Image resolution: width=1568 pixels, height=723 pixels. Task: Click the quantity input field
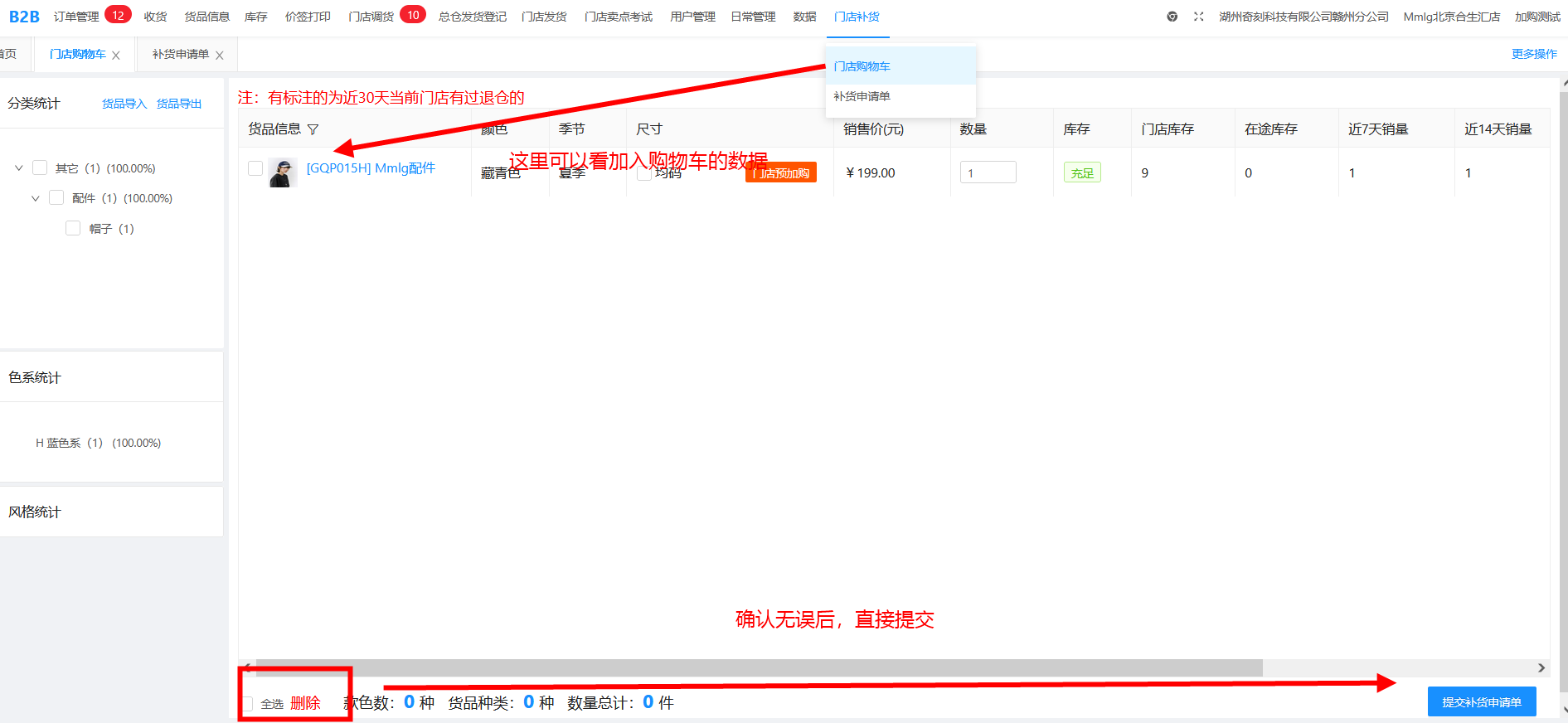tap(988, 172)
